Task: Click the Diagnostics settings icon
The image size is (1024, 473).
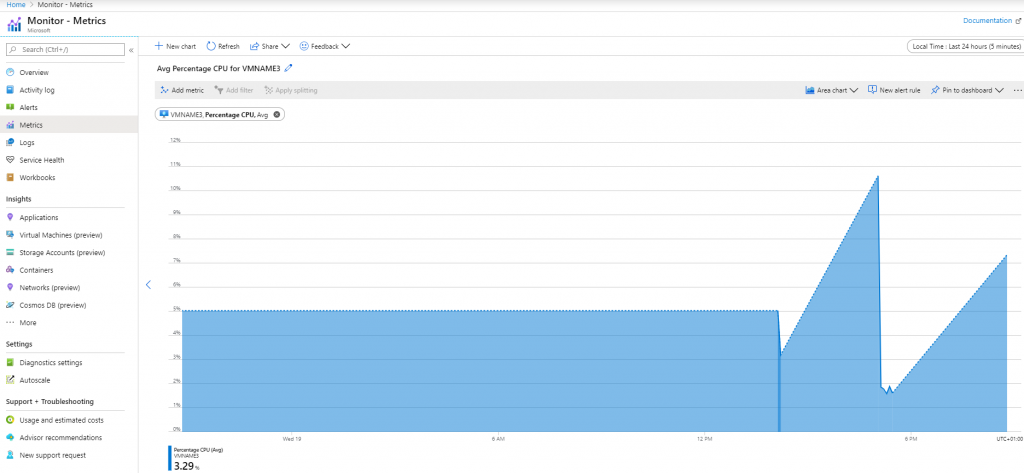Action: pos(10,363)
